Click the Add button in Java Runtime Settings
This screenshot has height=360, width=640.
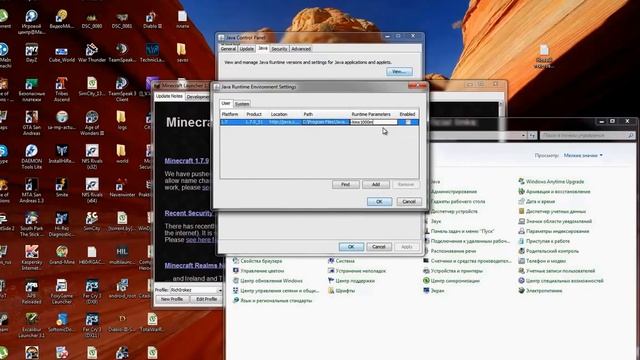click(x=376, y=184)
